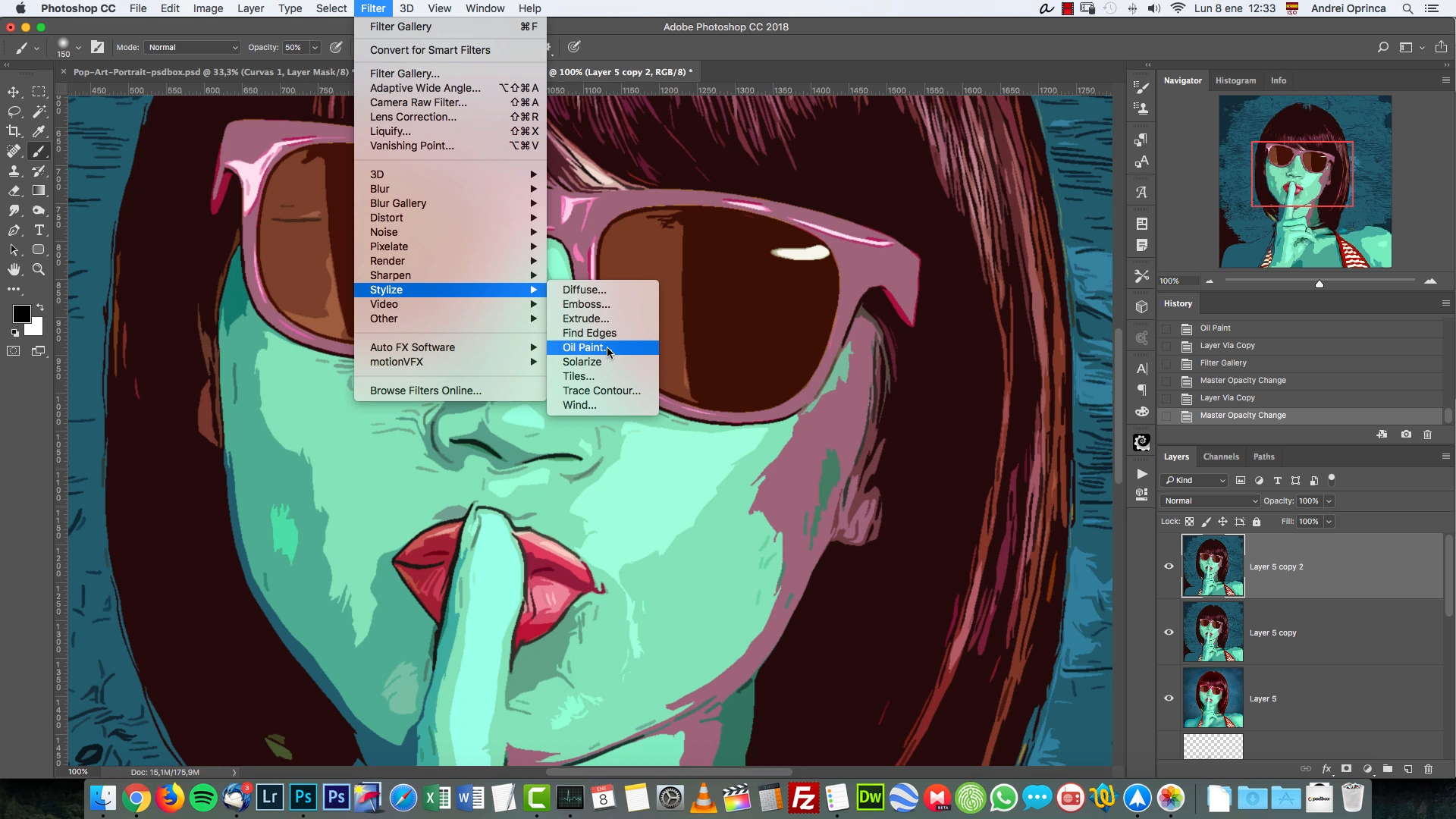Click the foreground color swatch
This screenshot has width=1456, height=819.
[21, 314]
